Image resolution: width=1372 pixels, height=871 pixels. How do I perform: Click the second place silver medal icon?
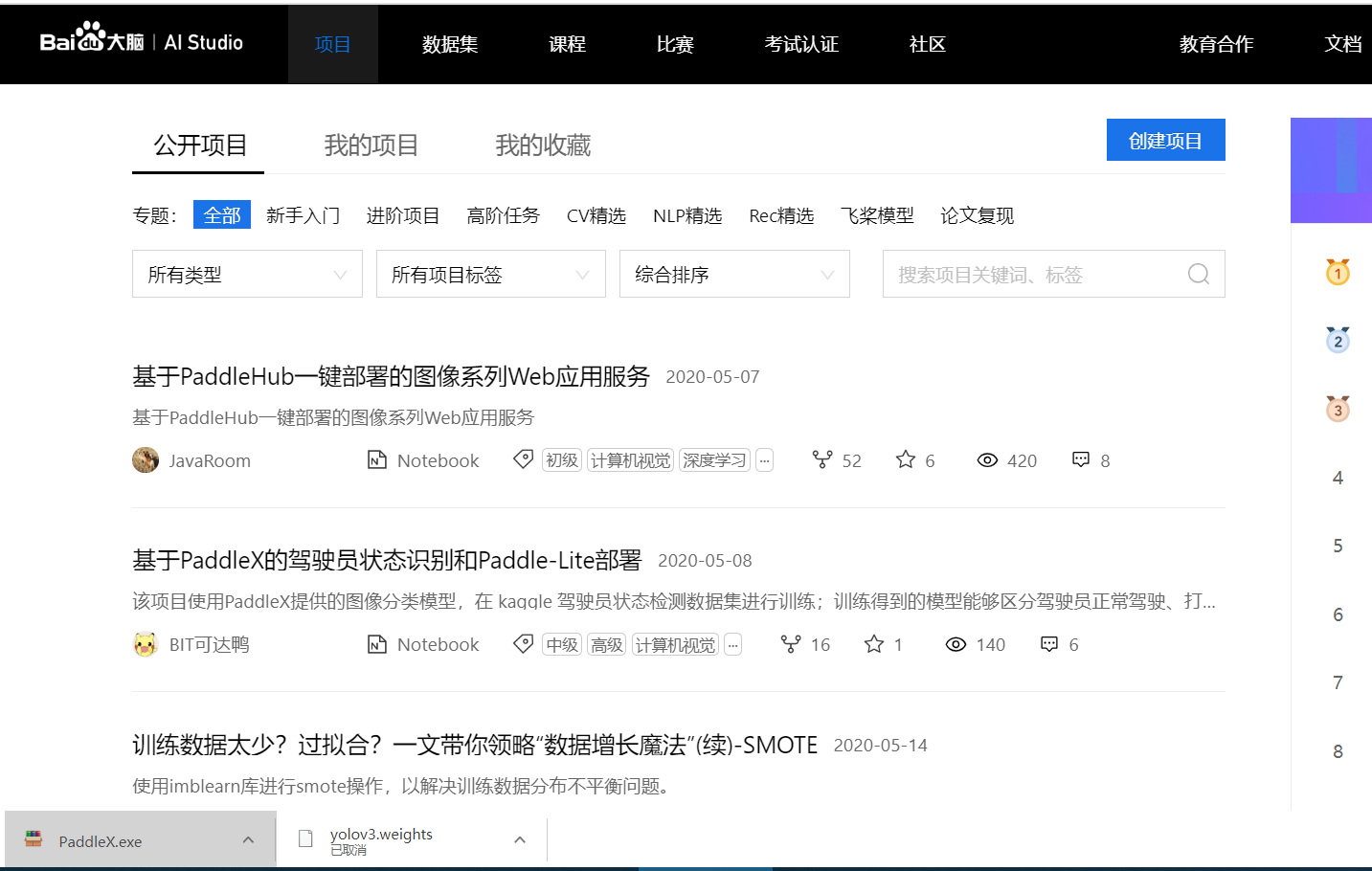[x=1338, y=340]
